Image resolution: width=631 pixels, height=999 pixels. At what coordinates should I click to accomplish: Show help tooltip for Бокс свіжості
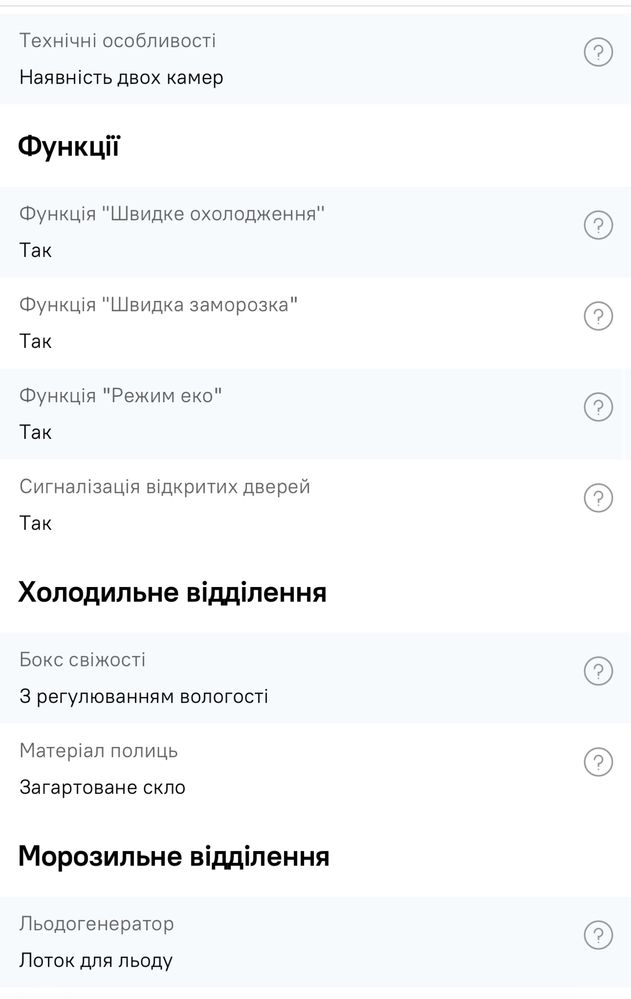(x=598, y=671)
